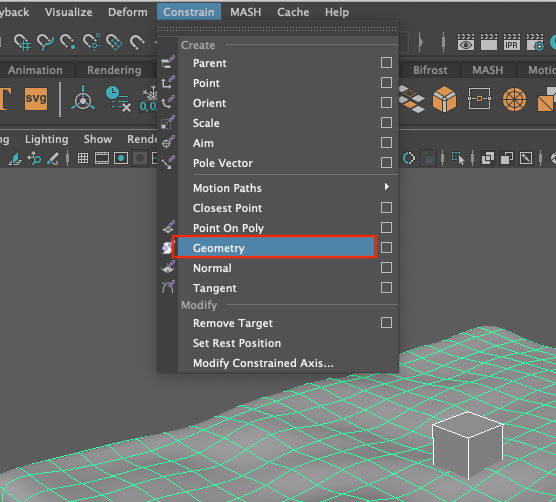Open option box for Remove Target
The height and width of the screenshot is (502, 556).
click(x=386, y=323)
